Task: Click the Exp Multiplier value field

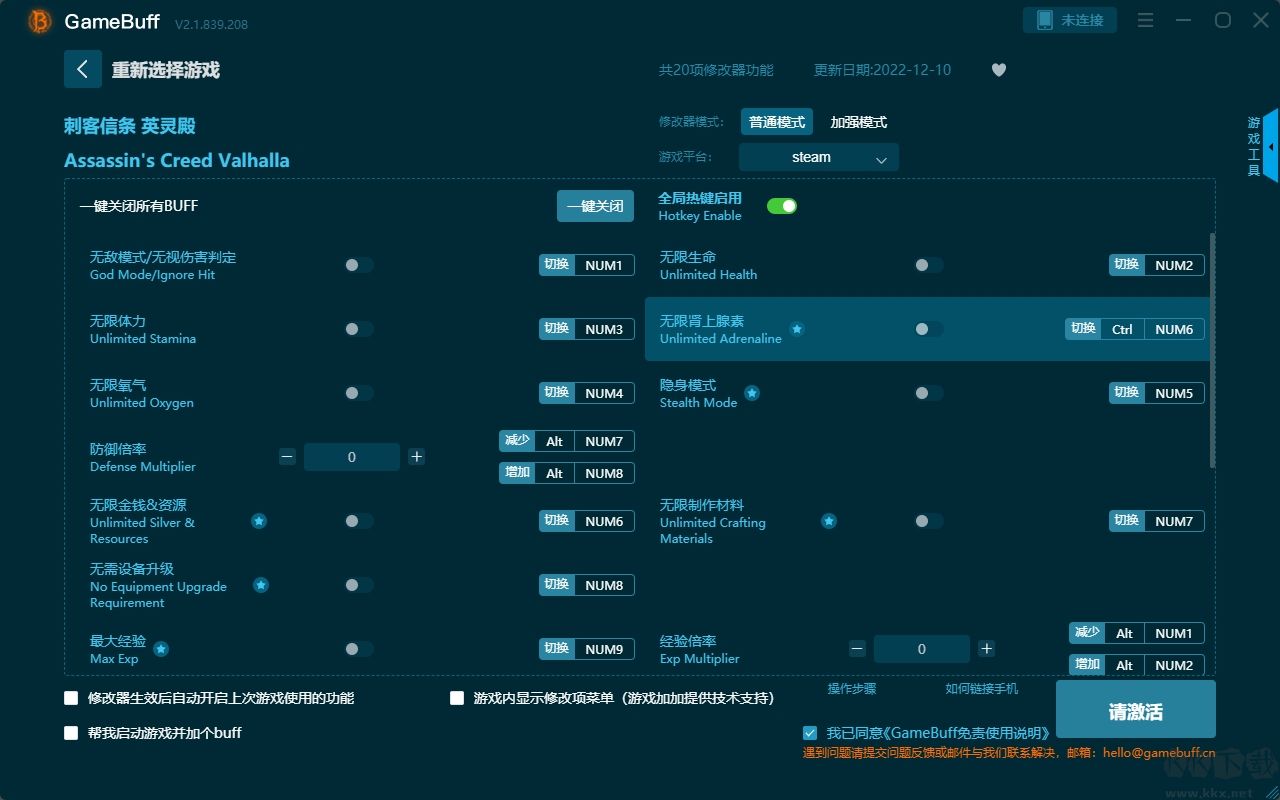Action: click(922, 649)
